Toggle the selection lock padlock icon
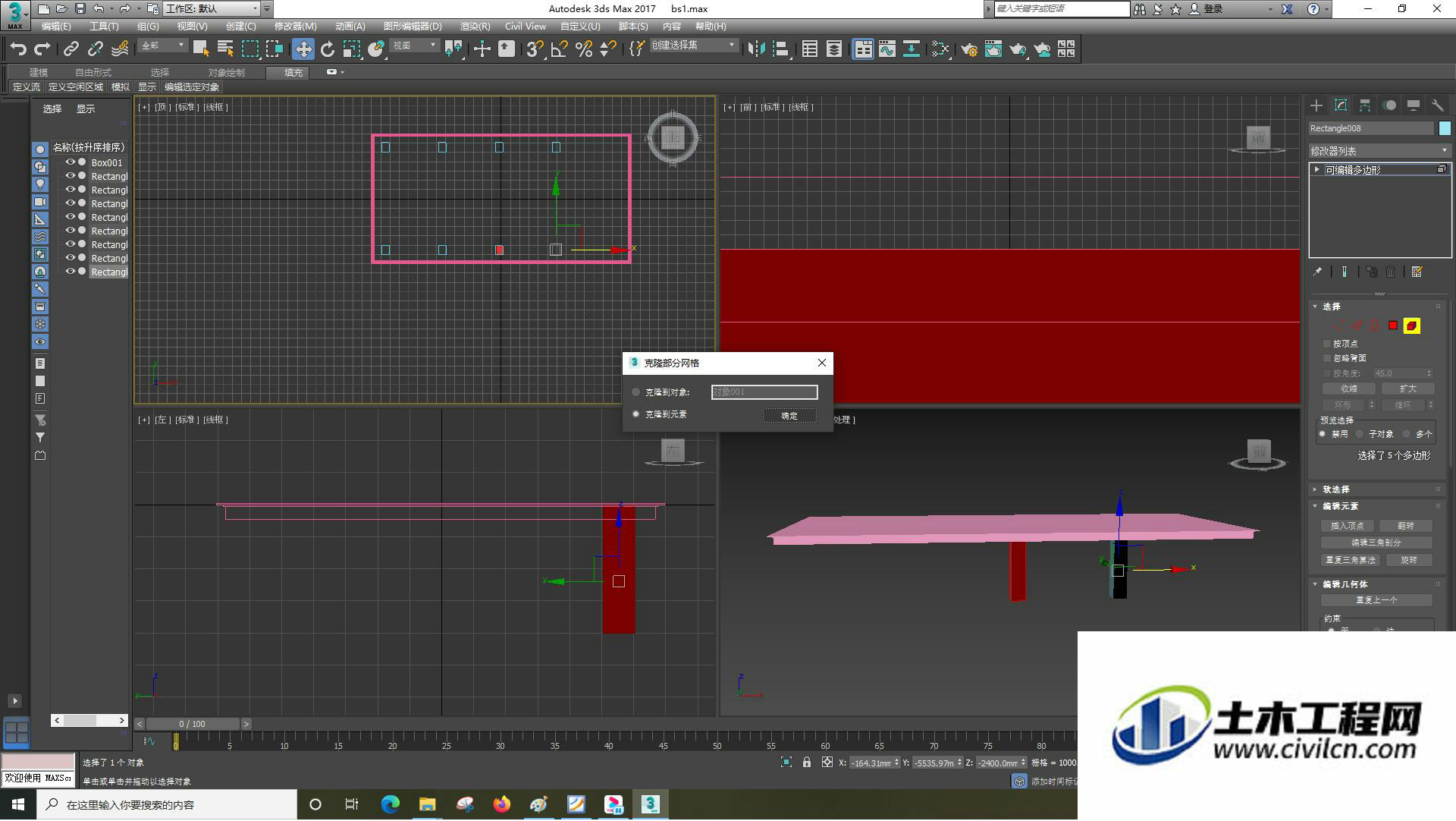The height and width of the screenshot is (821, 1456). [807, 763]
